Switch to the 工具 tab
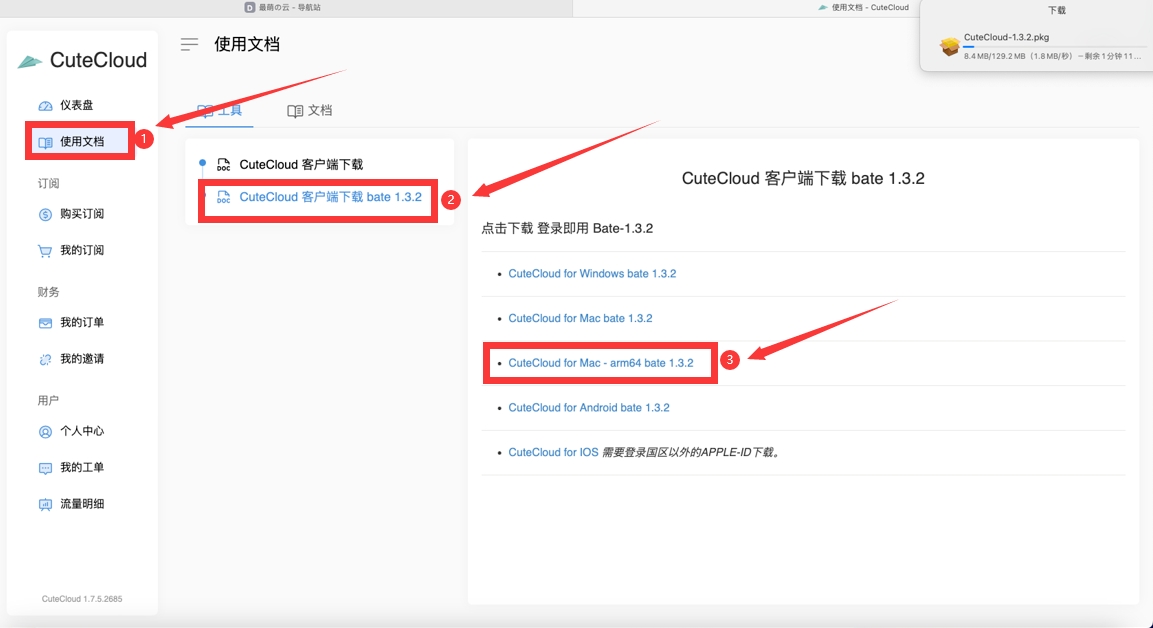This screenshot has height=628, width=1153. [220, 110]
